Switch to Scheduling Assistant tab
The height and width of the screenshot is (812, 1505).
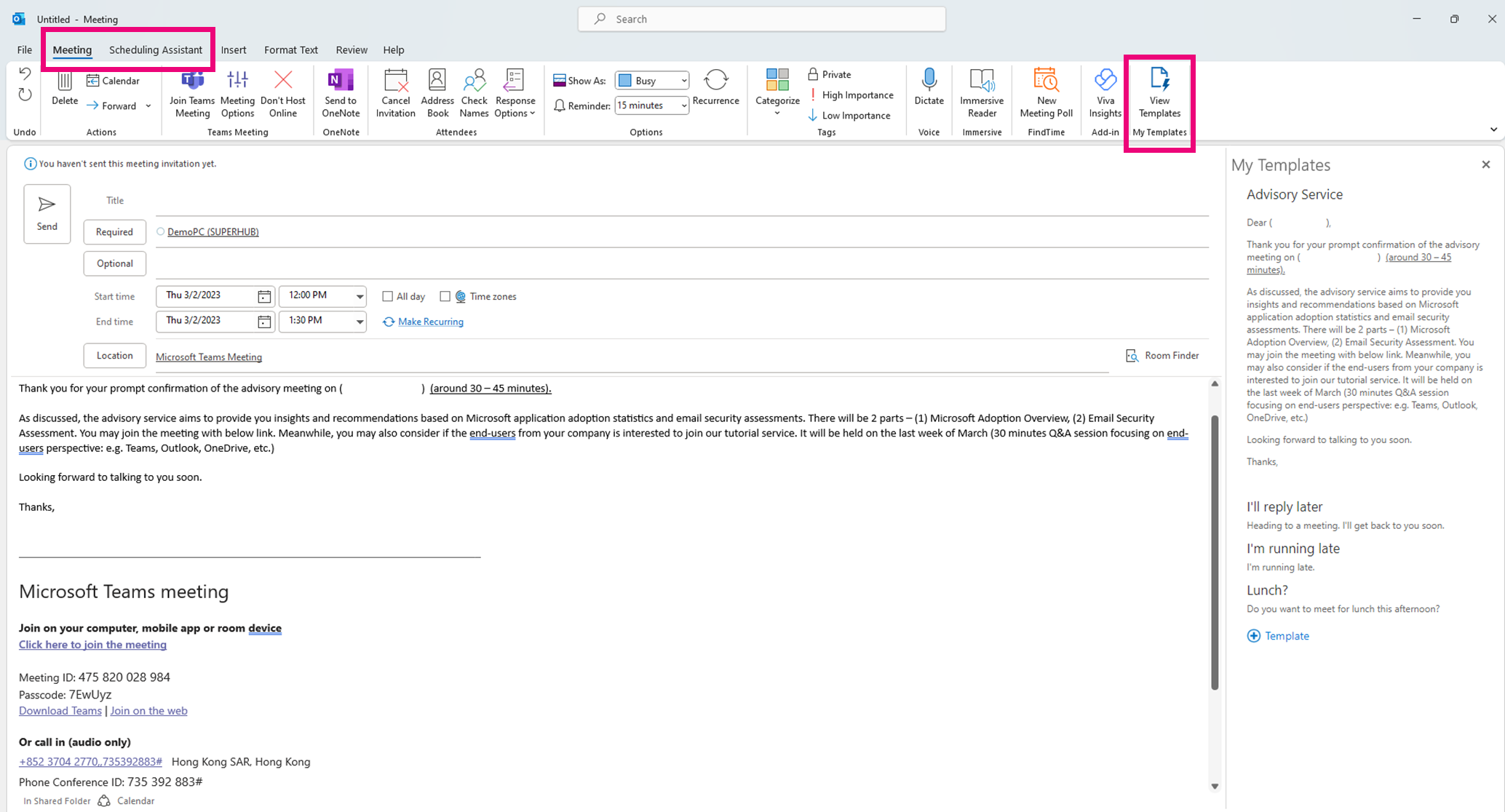pos(156,49)
